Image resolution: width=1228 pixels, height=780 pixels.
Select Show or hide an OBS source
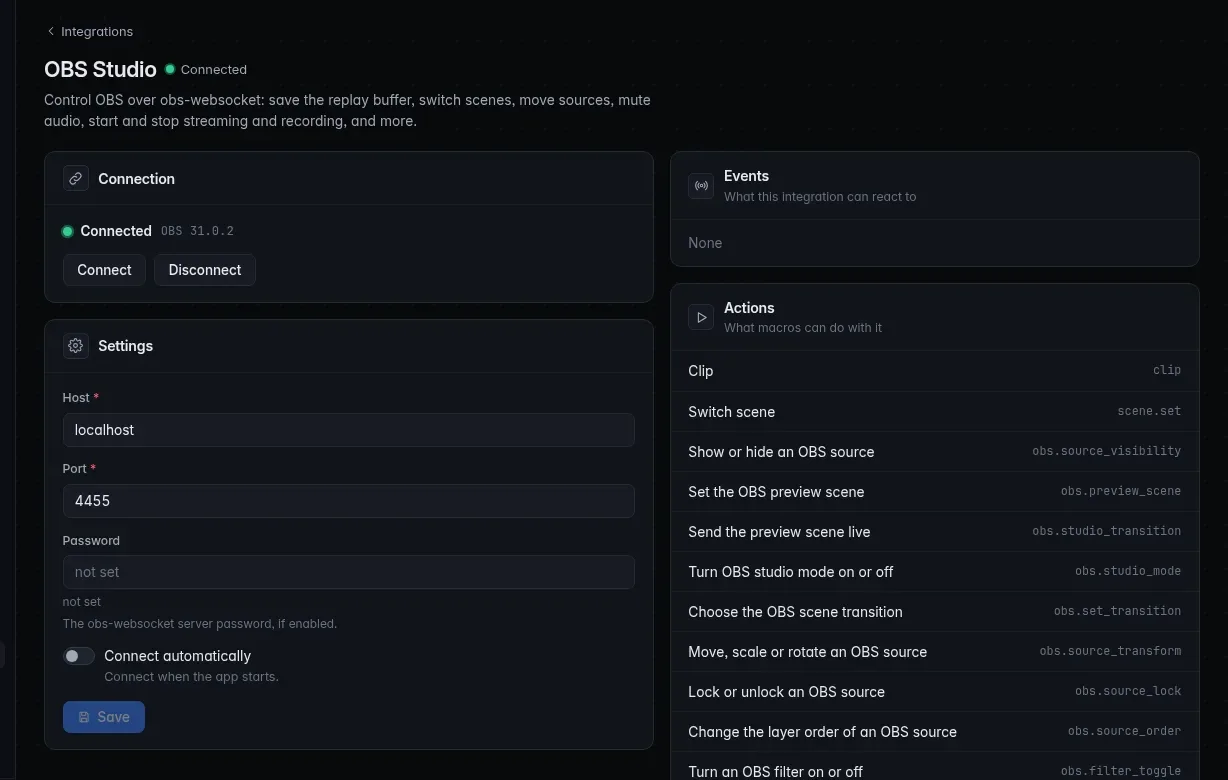934,451
